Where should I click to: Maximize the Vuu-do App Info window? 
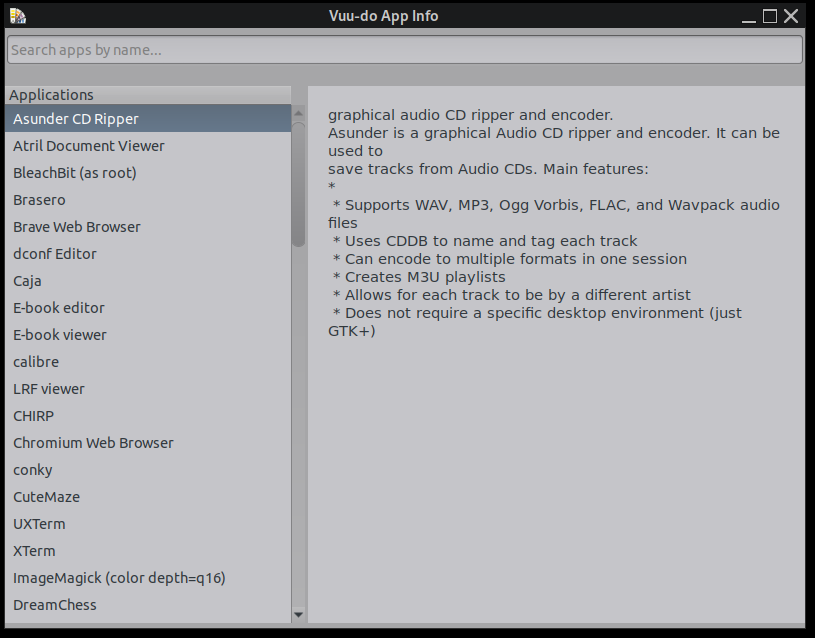770,17
